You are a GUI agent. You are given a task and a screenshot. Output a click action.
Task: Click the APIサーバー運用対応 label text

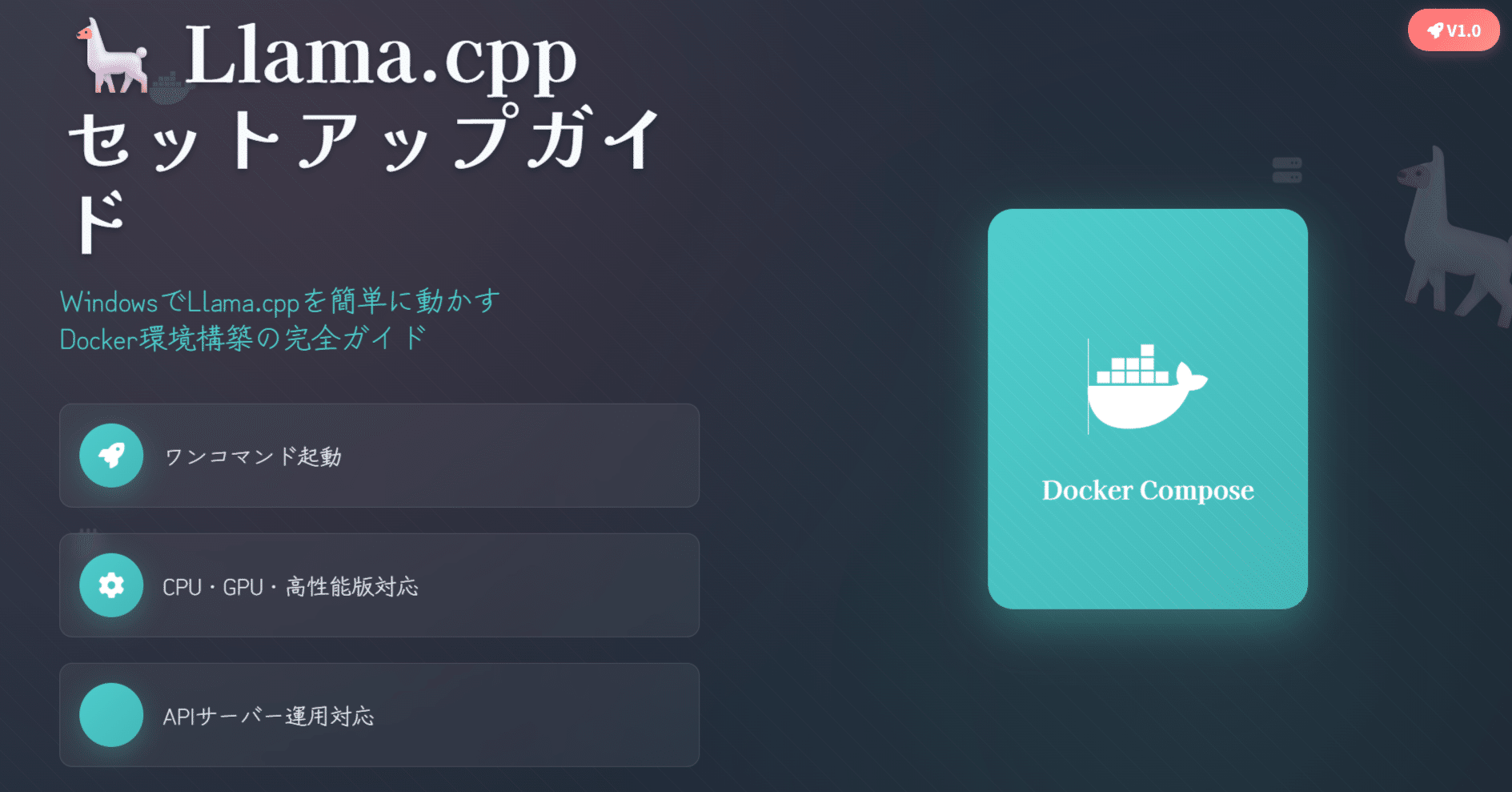pos(268,716)
